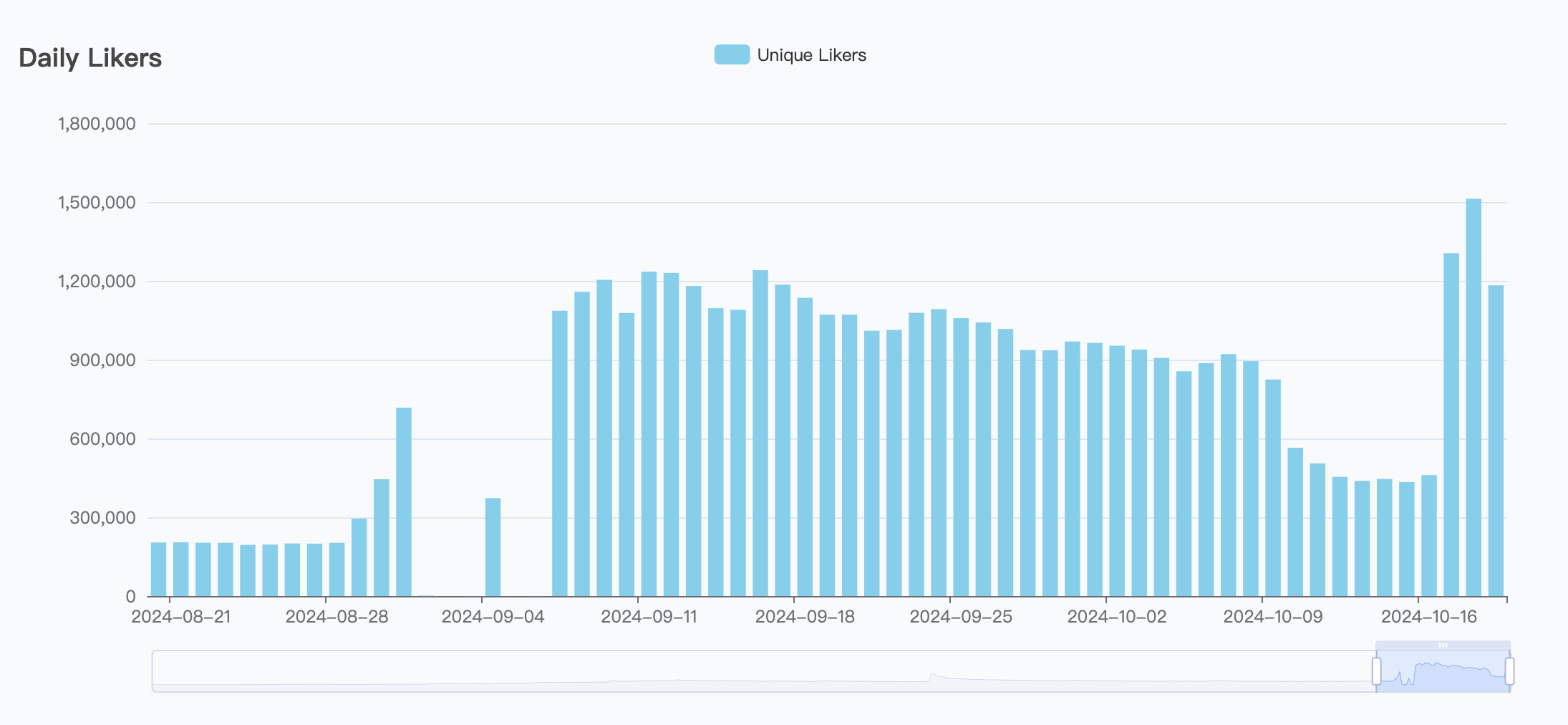Click the right handle of the zoom slider
The height and width of the screenshot is (725, 1568).
click(x=1509, y=671)
